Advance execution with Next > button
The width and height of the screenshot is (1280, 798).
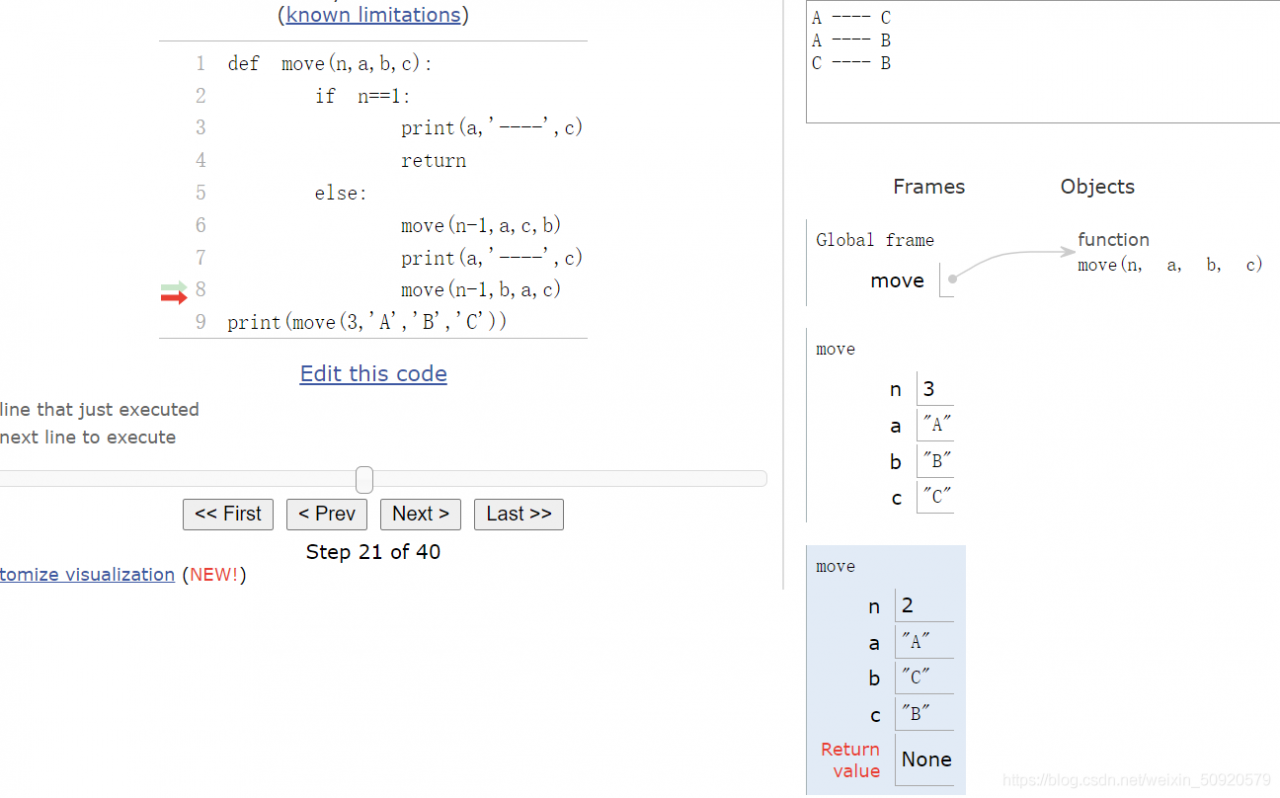[x=421, y=514]
